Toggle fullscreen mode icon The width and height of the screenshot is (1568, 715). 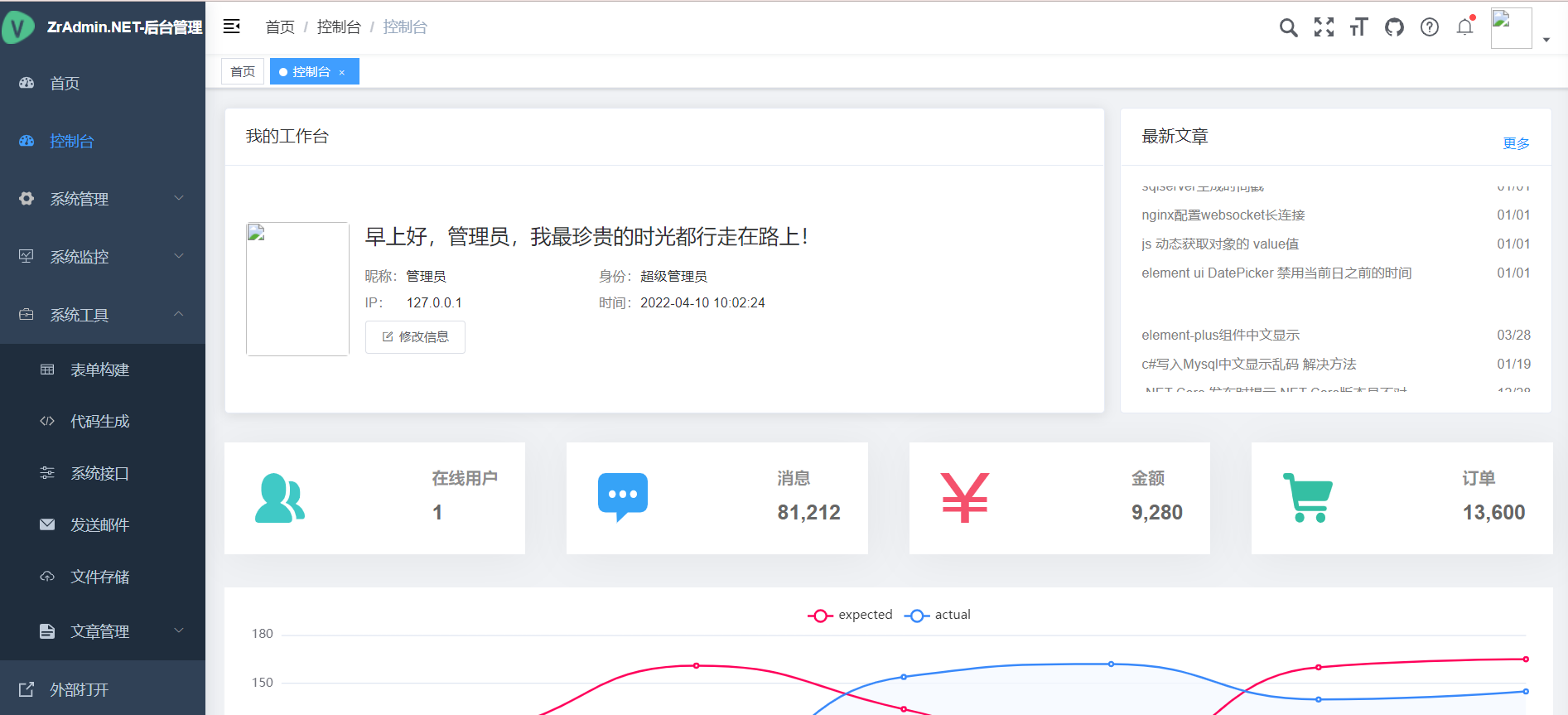click(x=1324, y=27)
